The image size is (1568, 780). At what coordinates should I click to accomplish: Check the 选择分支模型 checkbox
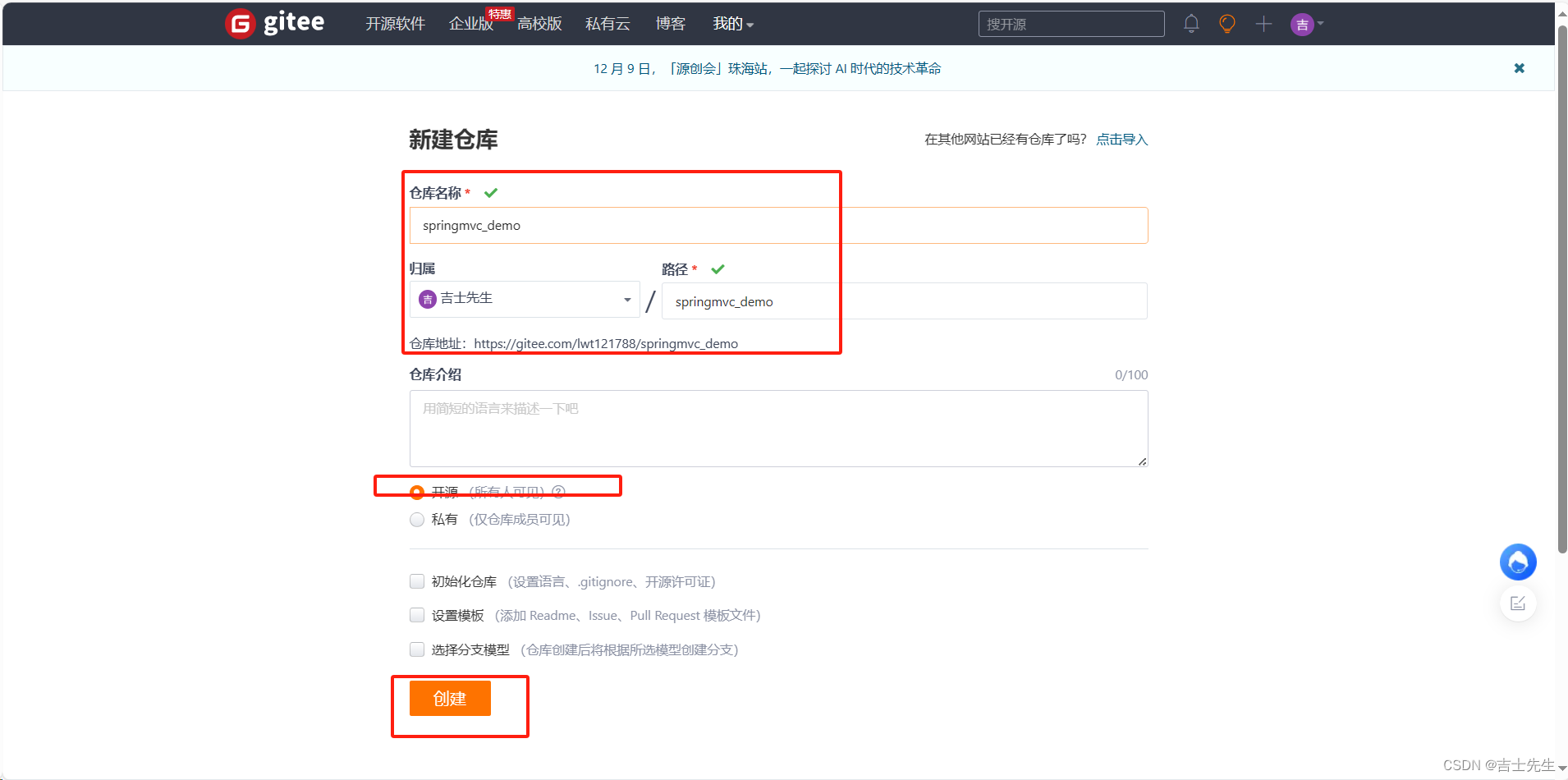point(417,649)
